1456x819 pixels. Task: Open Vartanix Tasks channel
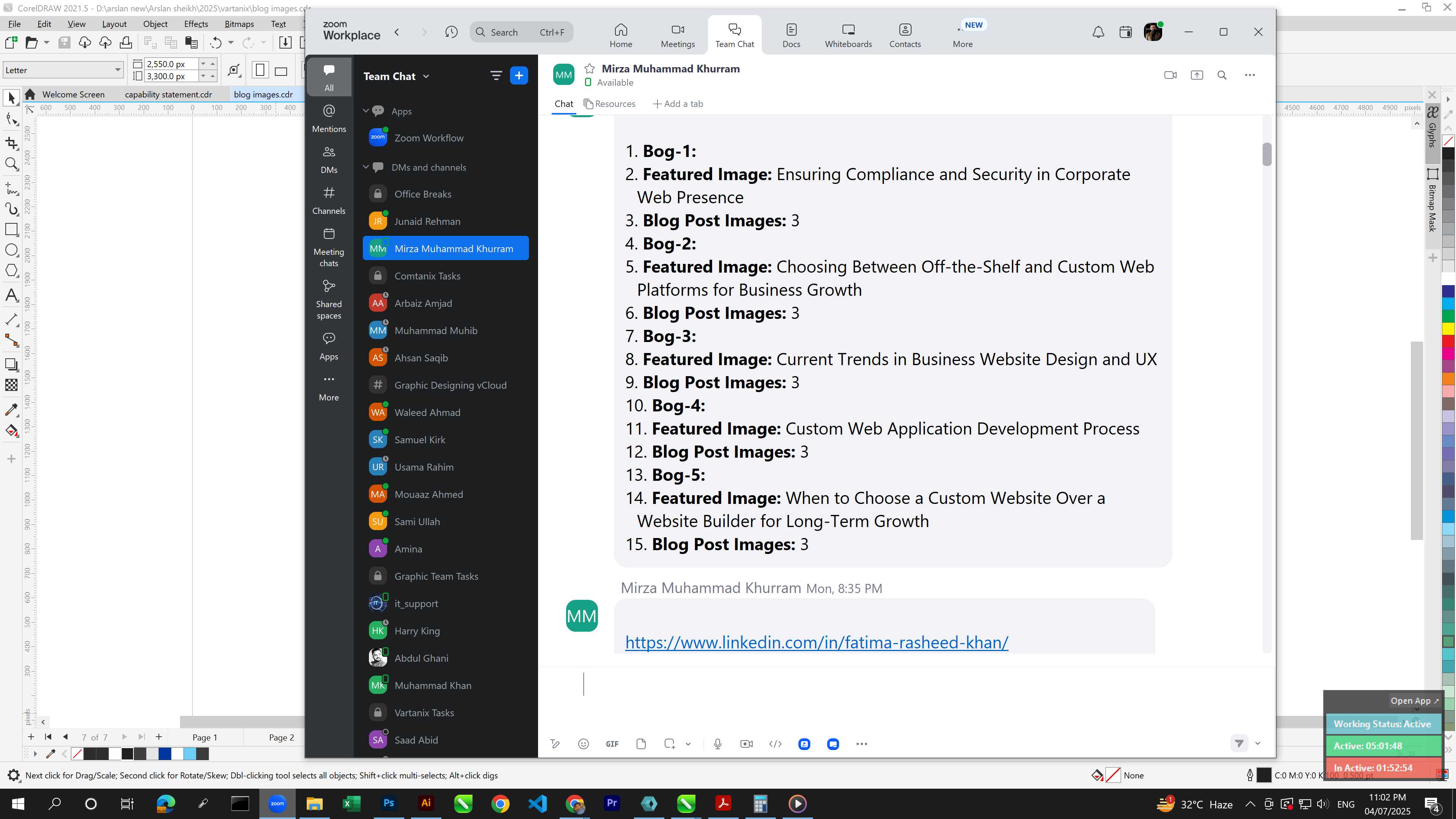(x=446, y=713)
